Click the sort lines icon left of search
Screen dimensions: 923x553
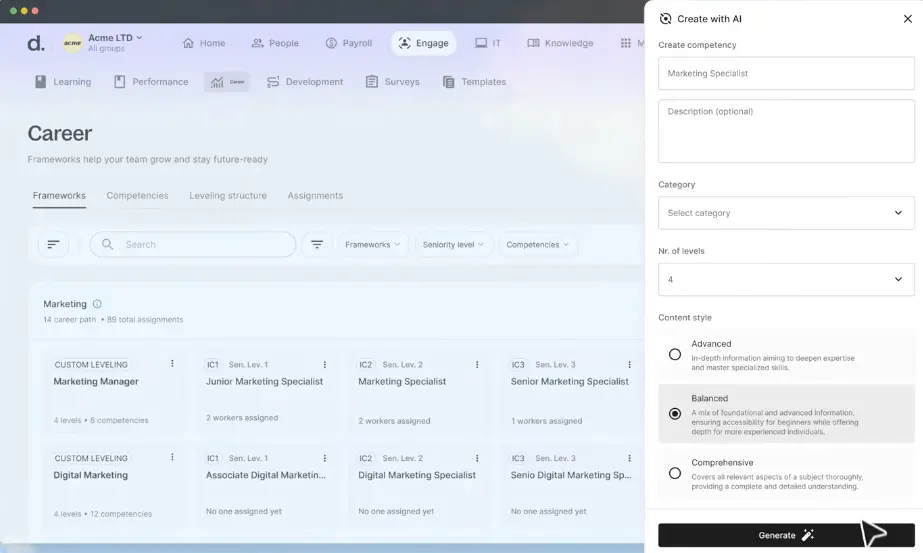click(53, 244)
